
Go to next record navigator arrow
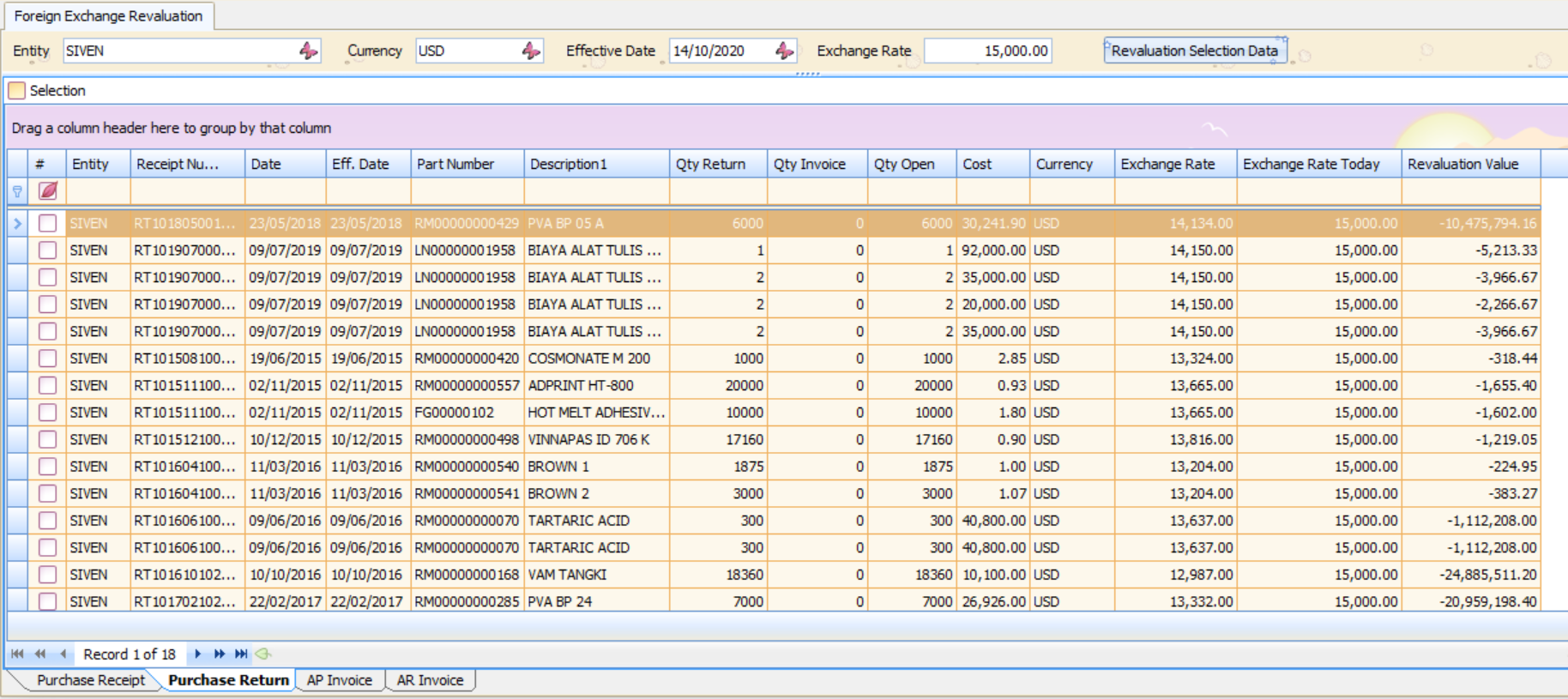(197, 654)
